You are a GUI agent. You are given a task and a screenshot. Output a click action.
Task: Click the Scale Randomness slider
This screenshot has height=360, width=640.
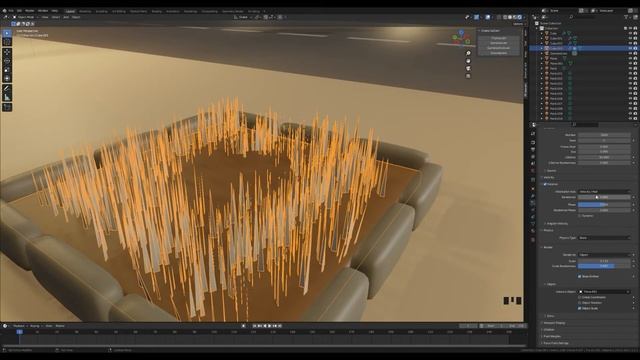point(604,266)
